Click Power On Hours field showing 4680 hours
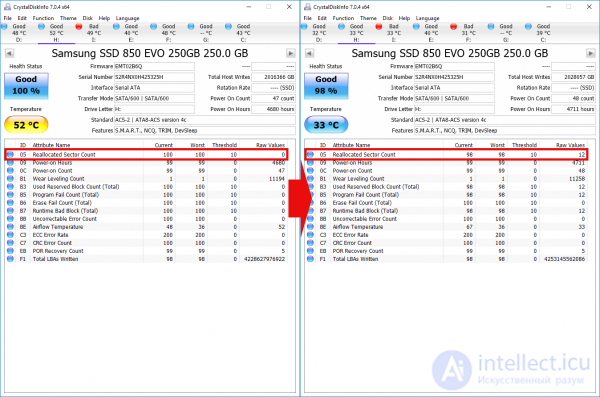This screenshot has width=600, height=397. click(x=273, y=109)
